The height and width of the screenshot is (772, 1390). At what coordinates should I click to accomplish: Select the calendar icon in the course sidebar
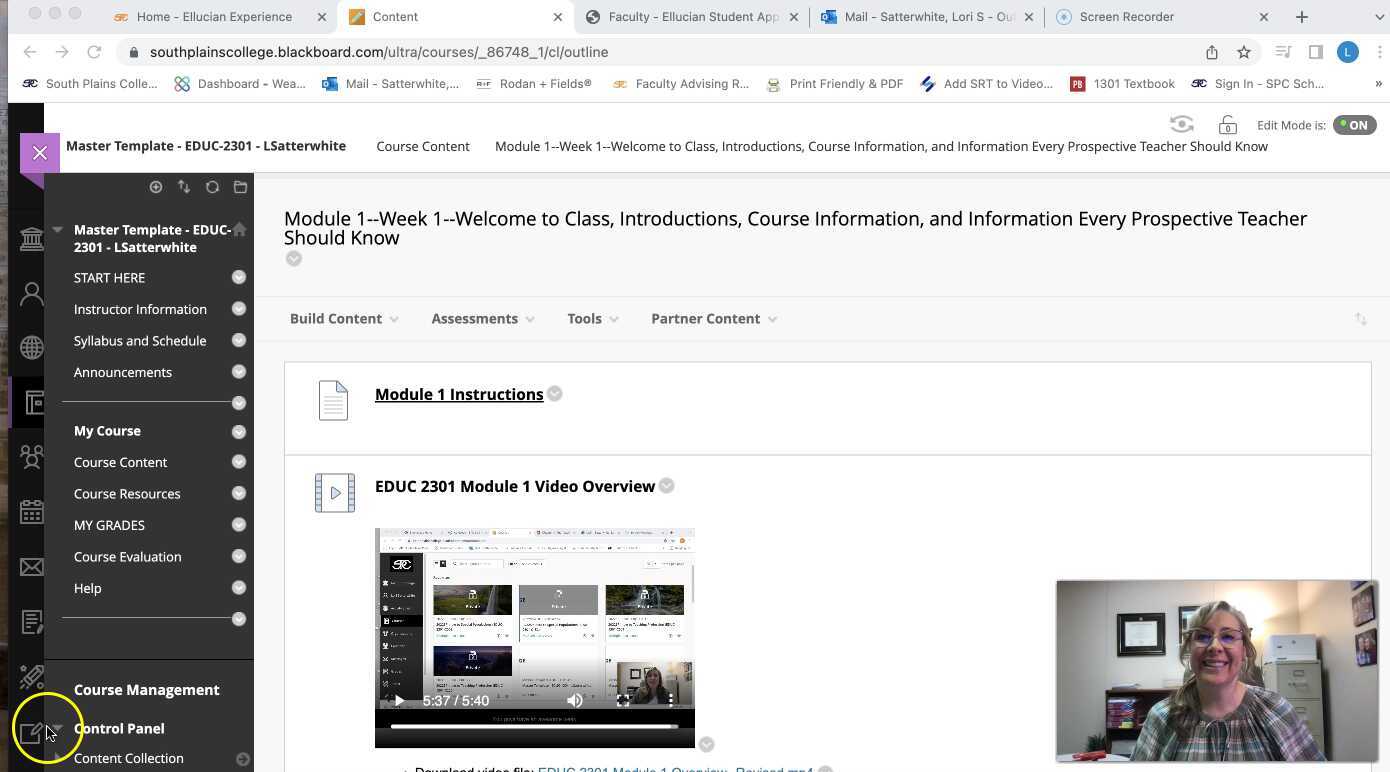pos(32,512)
